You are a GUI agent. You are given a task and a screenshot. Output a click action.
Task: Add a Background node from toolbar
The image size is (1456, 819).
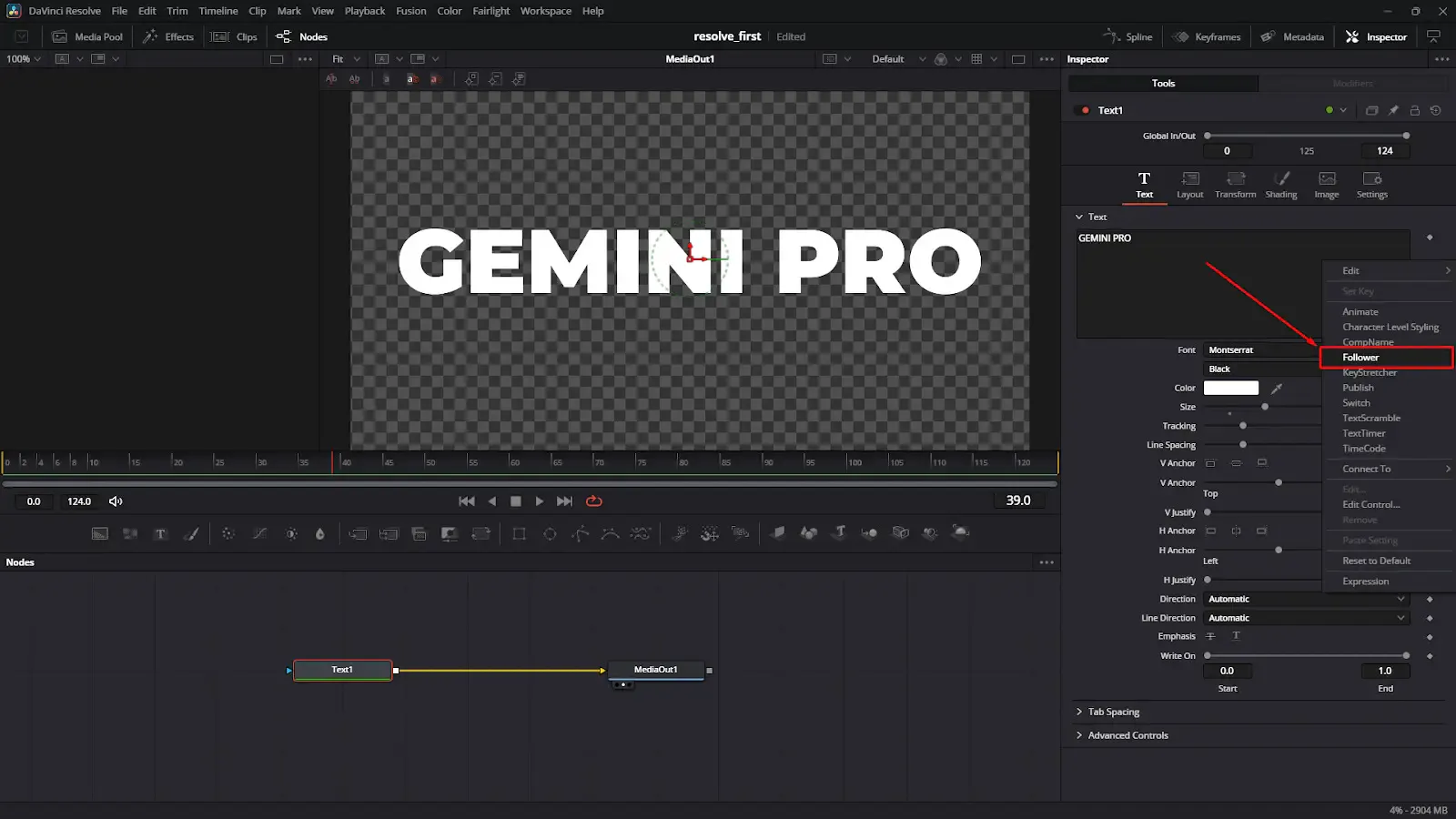[x=100, y=533]
